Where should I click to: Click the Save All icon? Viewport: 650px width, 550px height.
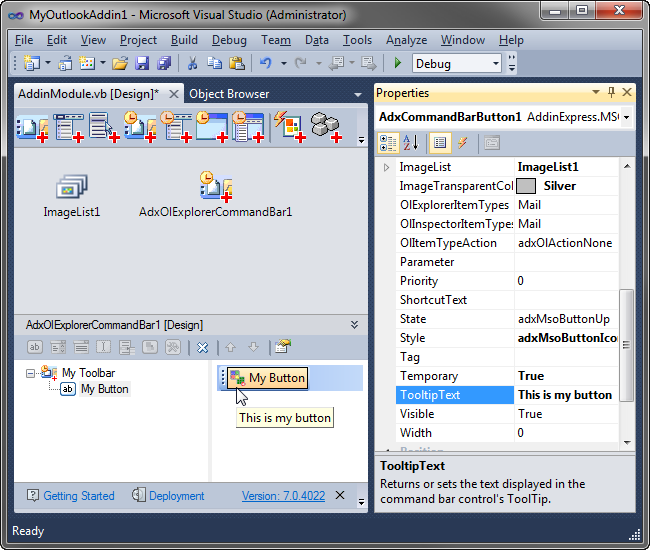(x=164, y=63)
